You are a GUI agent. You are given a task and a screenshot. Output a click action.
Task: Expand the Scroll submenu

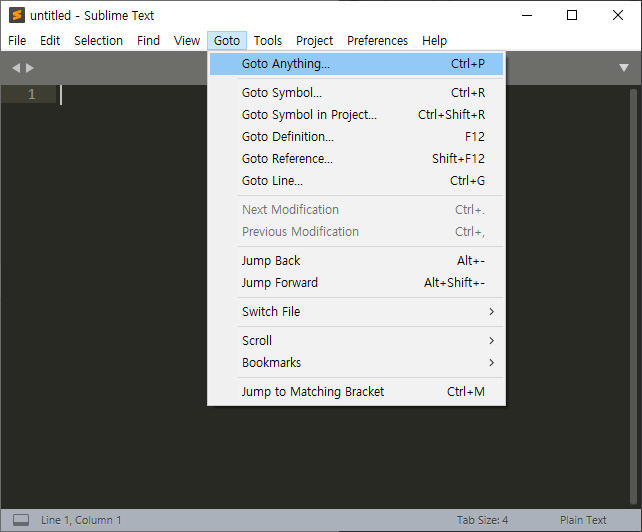tap(356, 341)
